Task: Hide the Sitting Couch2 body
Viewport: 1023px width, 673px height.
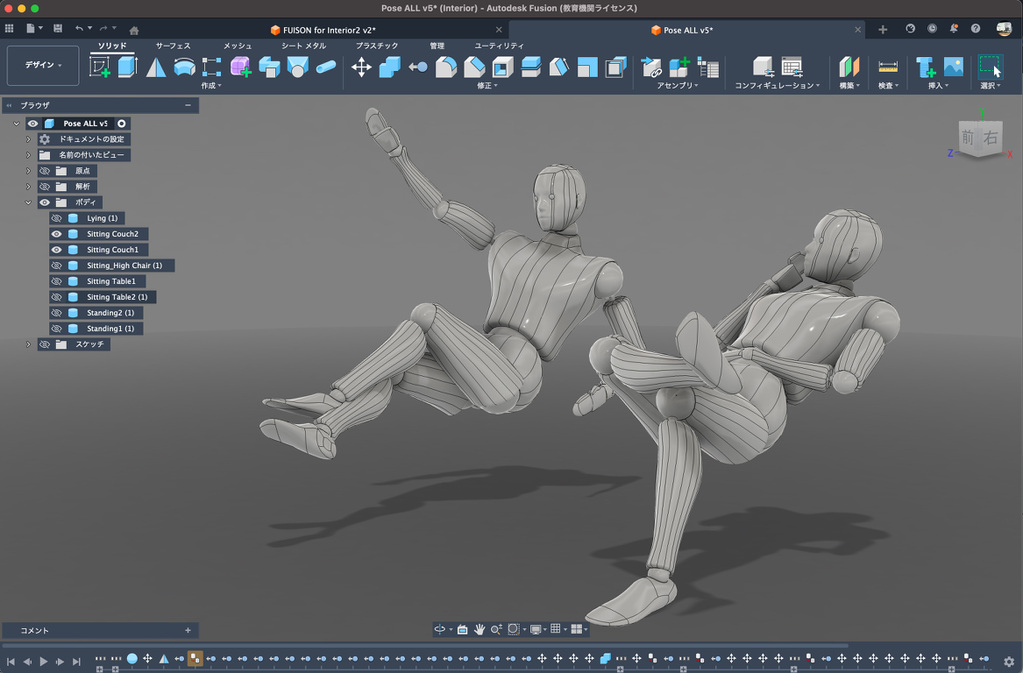Action: click(x=56, y=234)
